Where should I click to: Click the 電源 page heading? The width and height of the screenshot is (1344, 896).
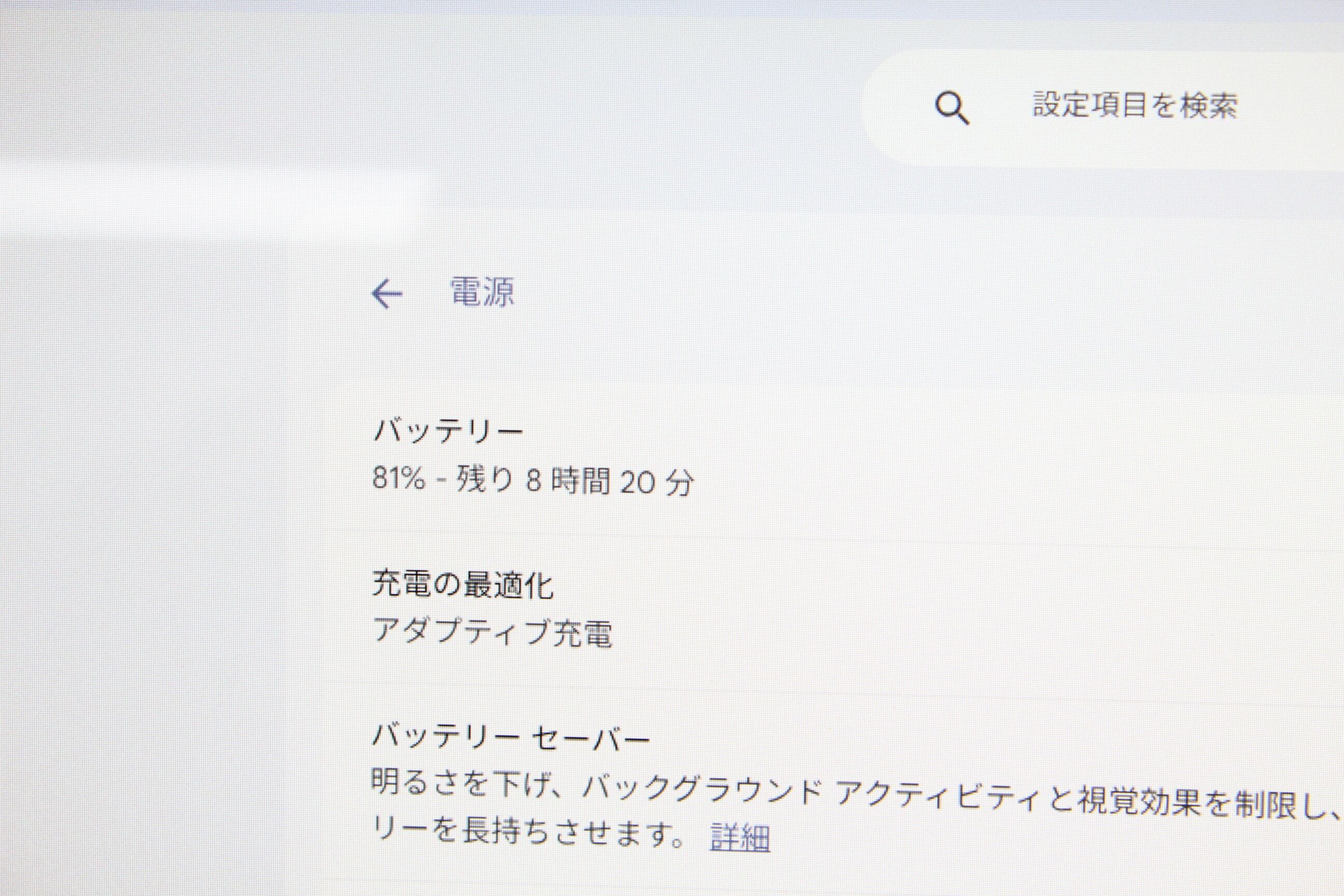tap(482, 292)
